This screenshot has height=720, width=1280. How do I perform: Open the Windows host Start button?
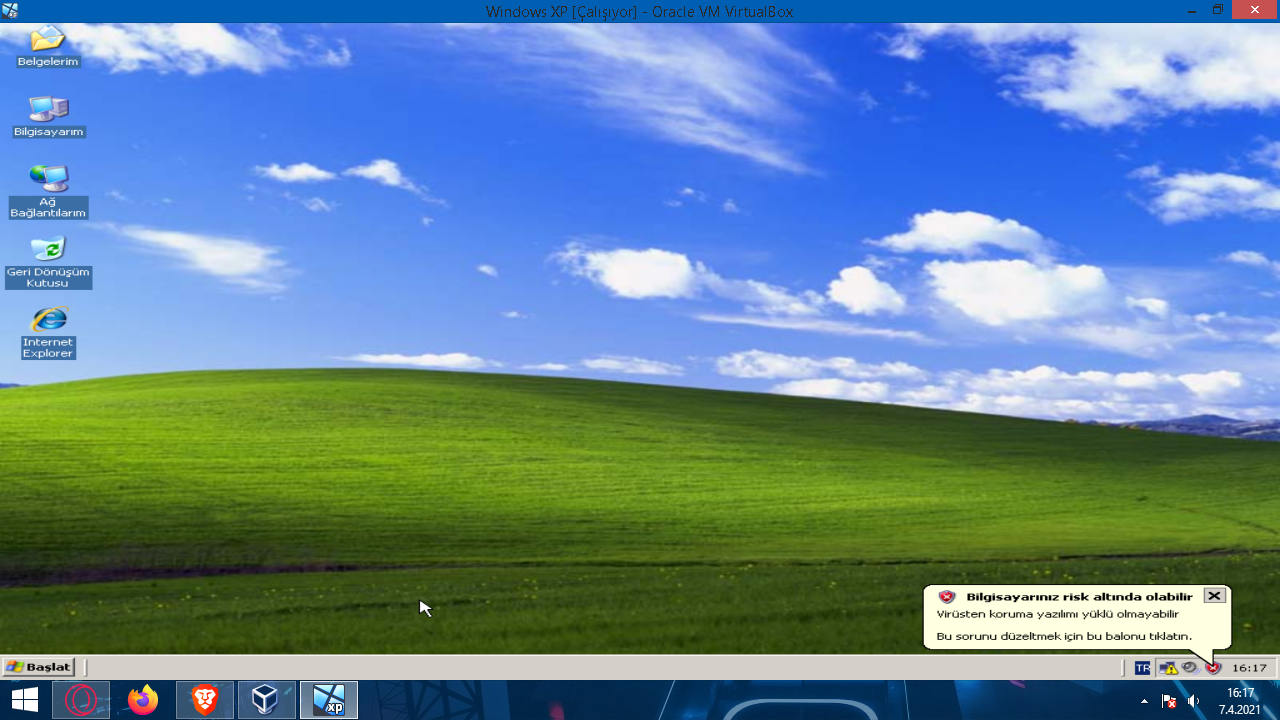point(24,700)
